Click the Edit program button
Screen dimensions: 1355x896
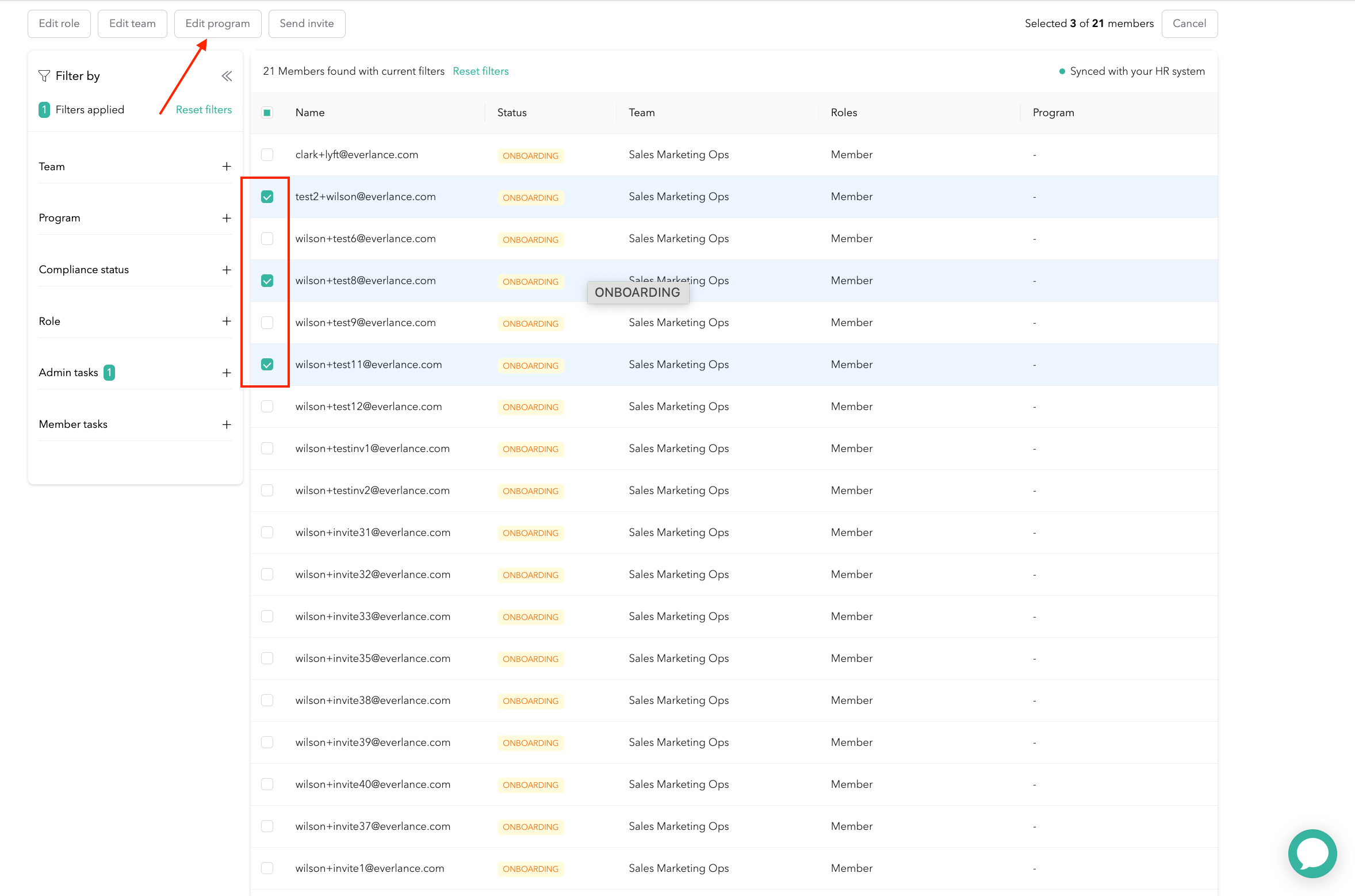pos(217,24)
